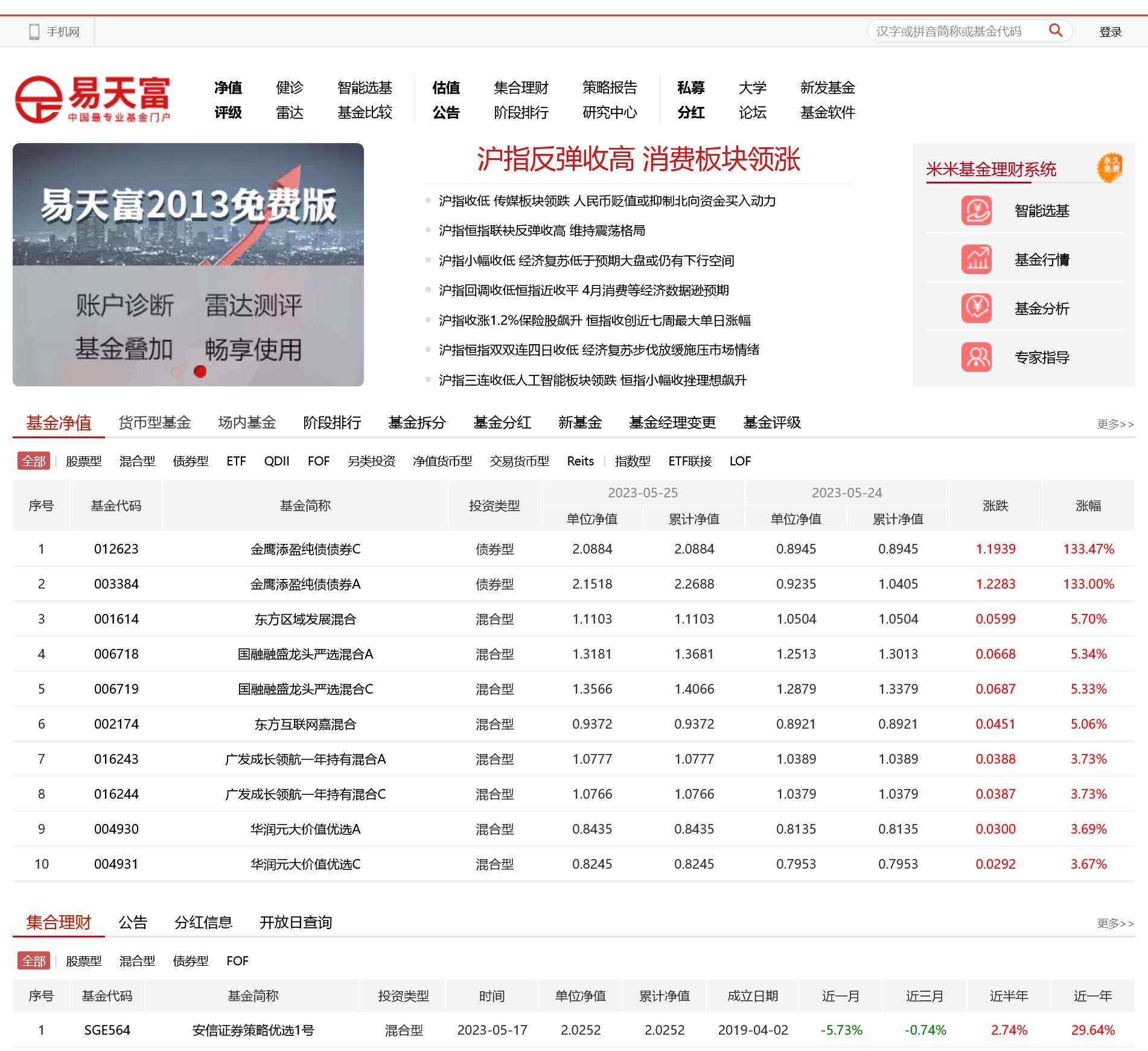1148x1051 pixels.
Task: Switch to the 基金评级 tab
Action: [x=772, y=423]
